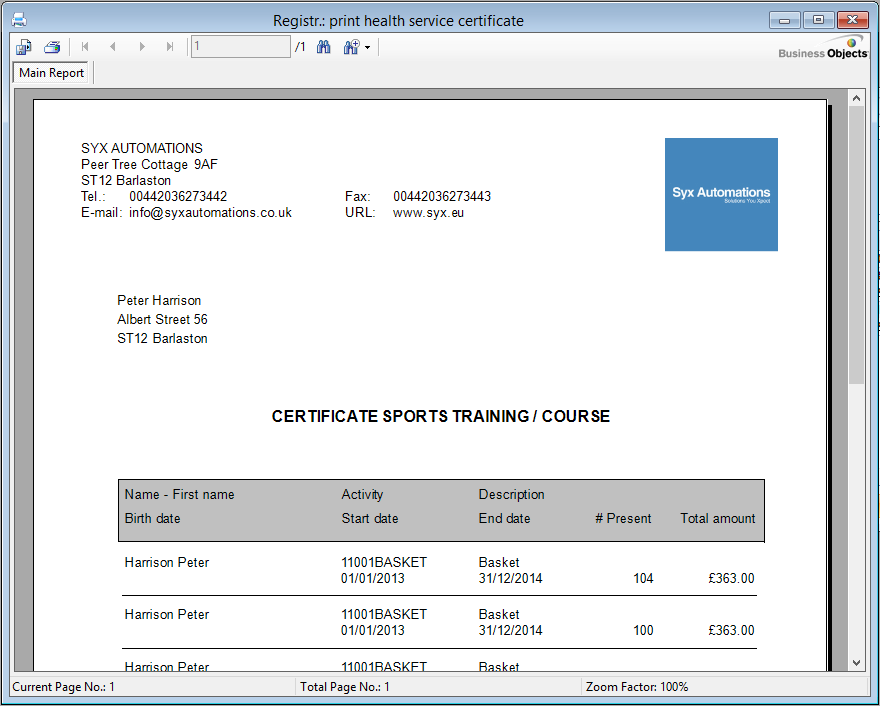The height and width of the screenshot is (706, 880).
Task: Go to the next page arrow
Action: click(142, 47)
